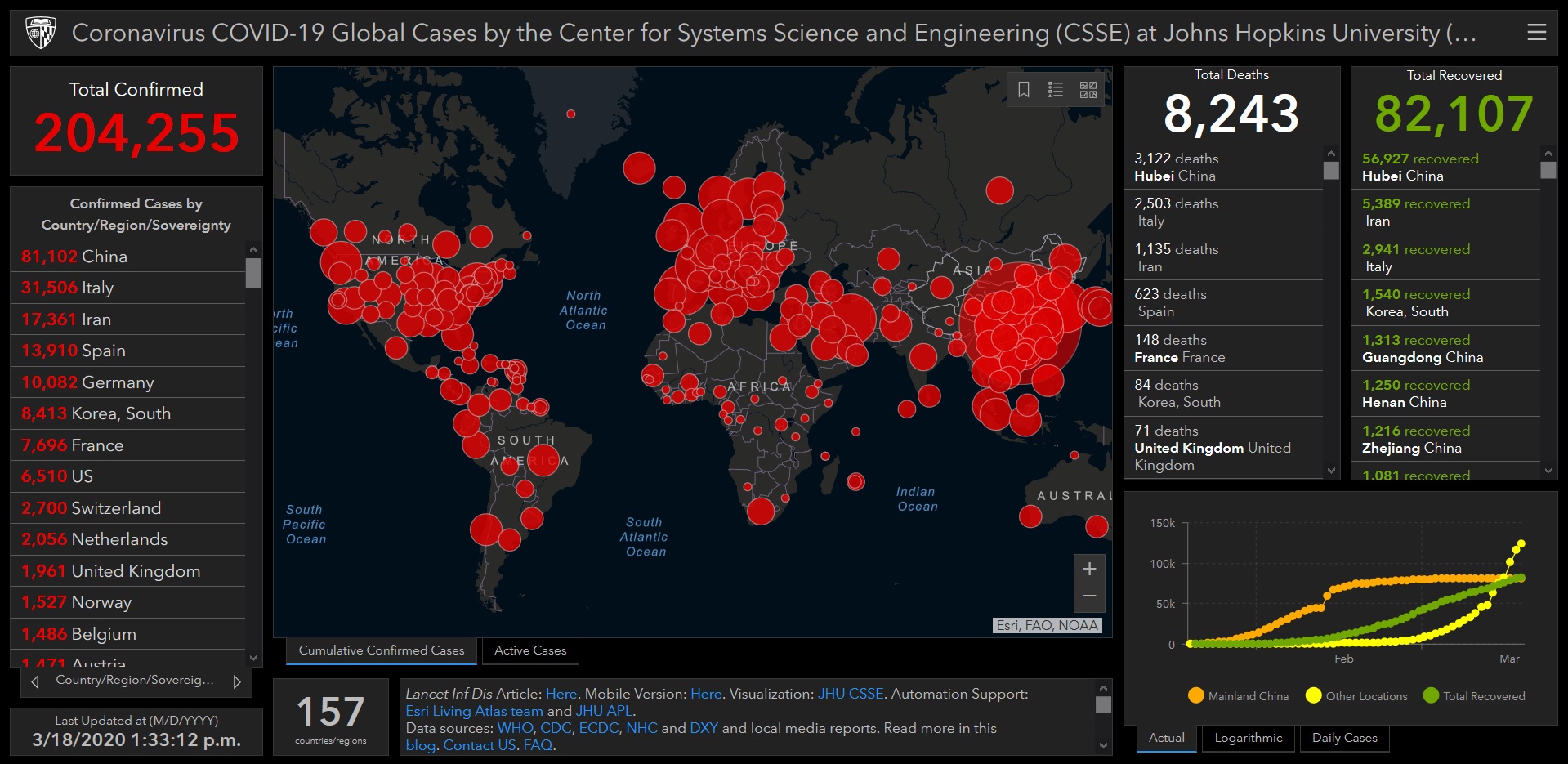Viewport: 1568px width, 764px height.
Task: Click the Johns Hopkins shield logo
Action: [40, 33]
